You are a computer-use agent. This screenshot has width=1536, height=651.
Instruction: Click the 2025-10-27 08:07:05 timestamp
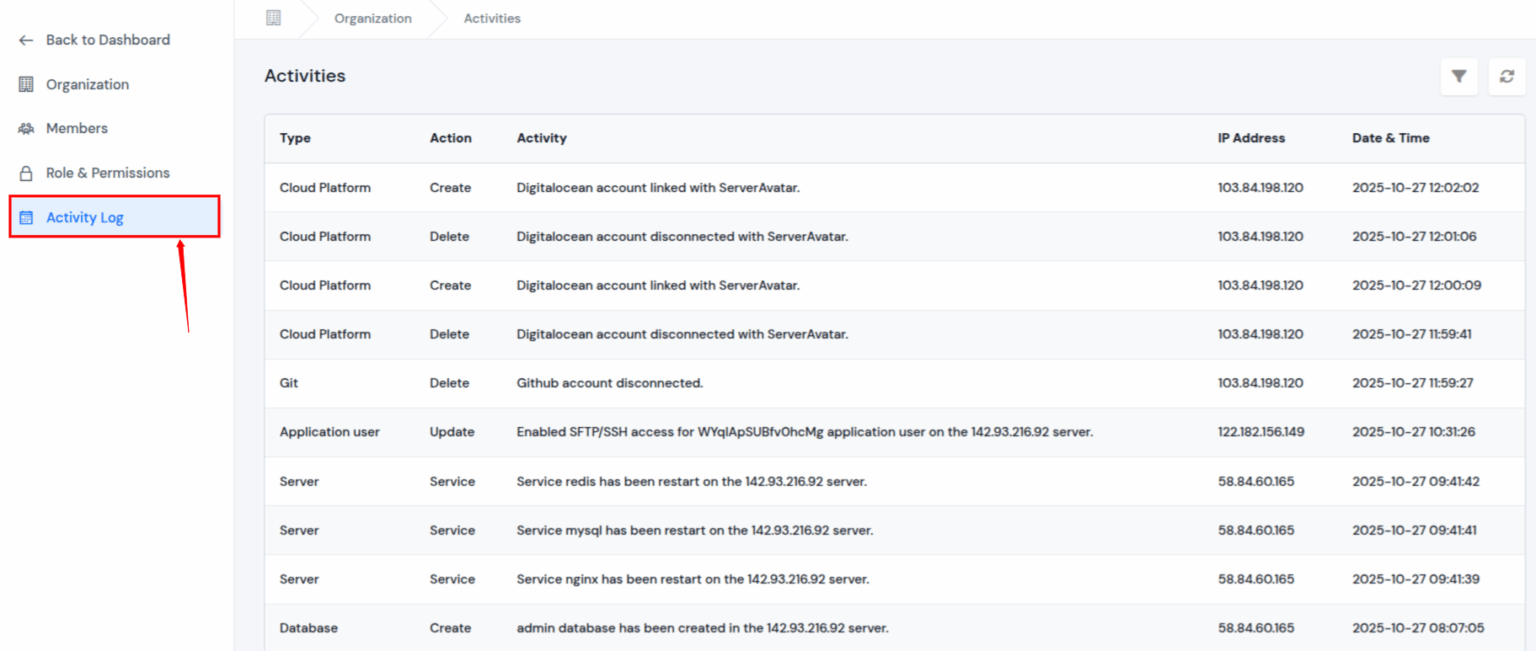(1419, 628)
